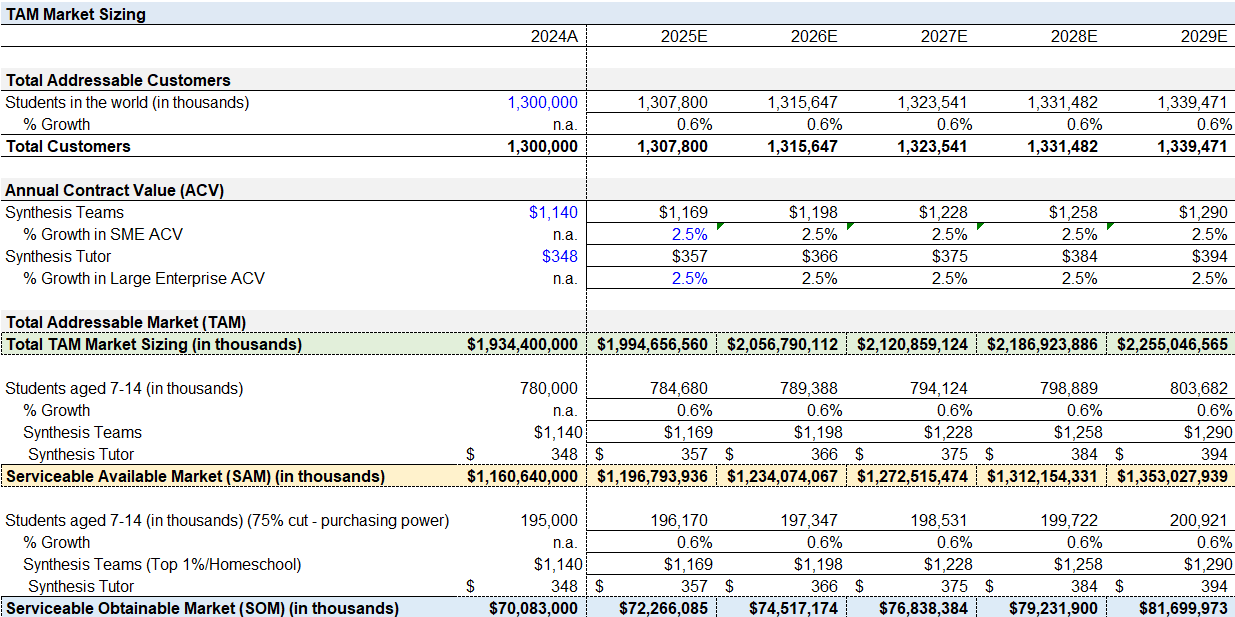1235x617 pixels.
Task: Select the blue $348 Synthesis Tutor input
Action: 560,256
